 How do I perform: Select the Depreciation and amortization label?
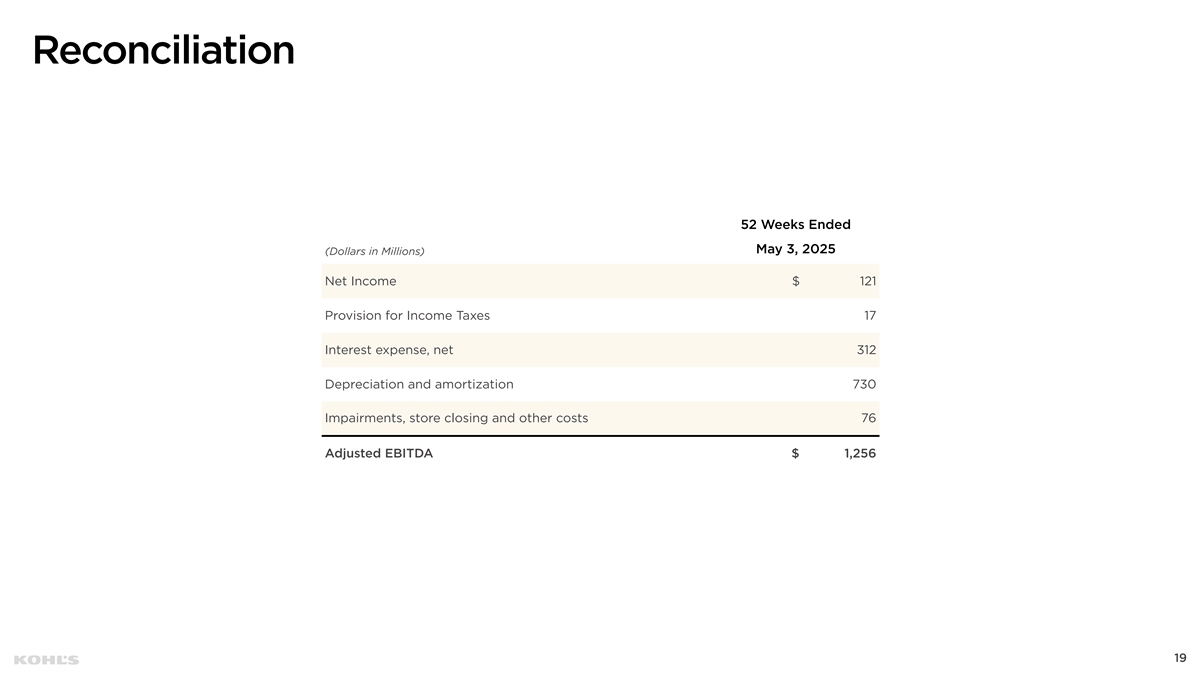[x=419, y=384]
